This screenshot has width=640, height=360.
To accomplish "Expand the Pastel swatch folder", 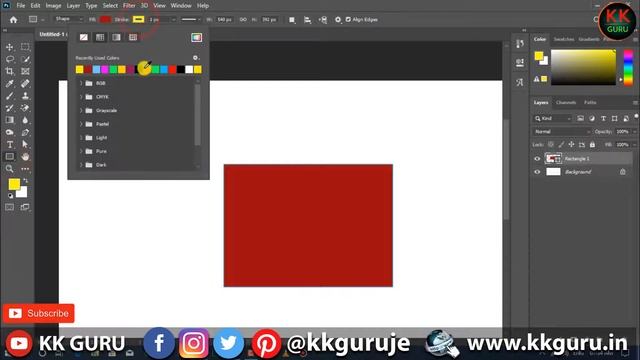I will [x=81, y=124].
